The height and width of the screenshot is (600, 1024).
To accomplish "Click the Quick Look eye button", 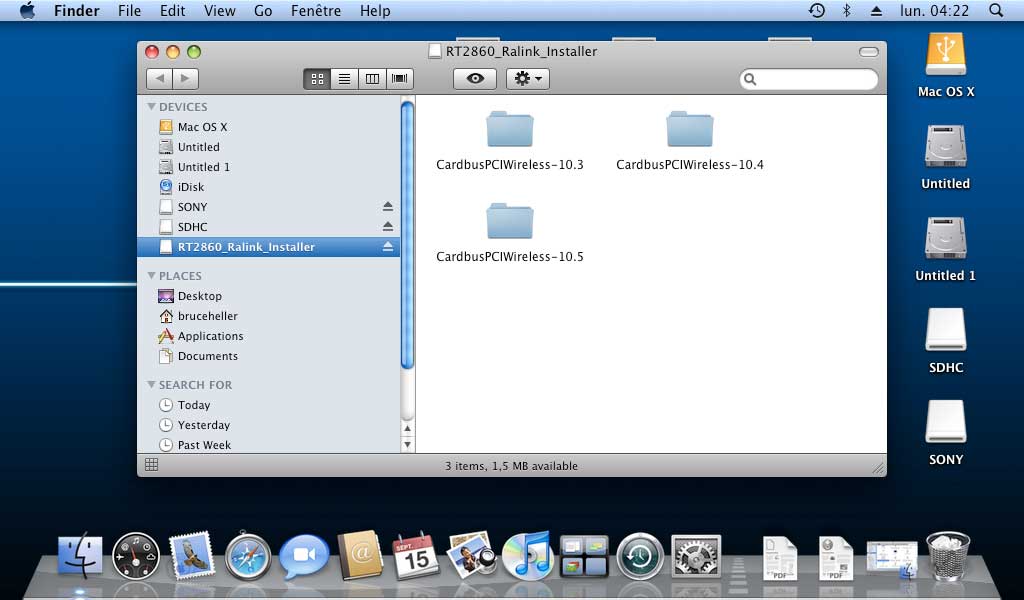I will tap(475, 79).
